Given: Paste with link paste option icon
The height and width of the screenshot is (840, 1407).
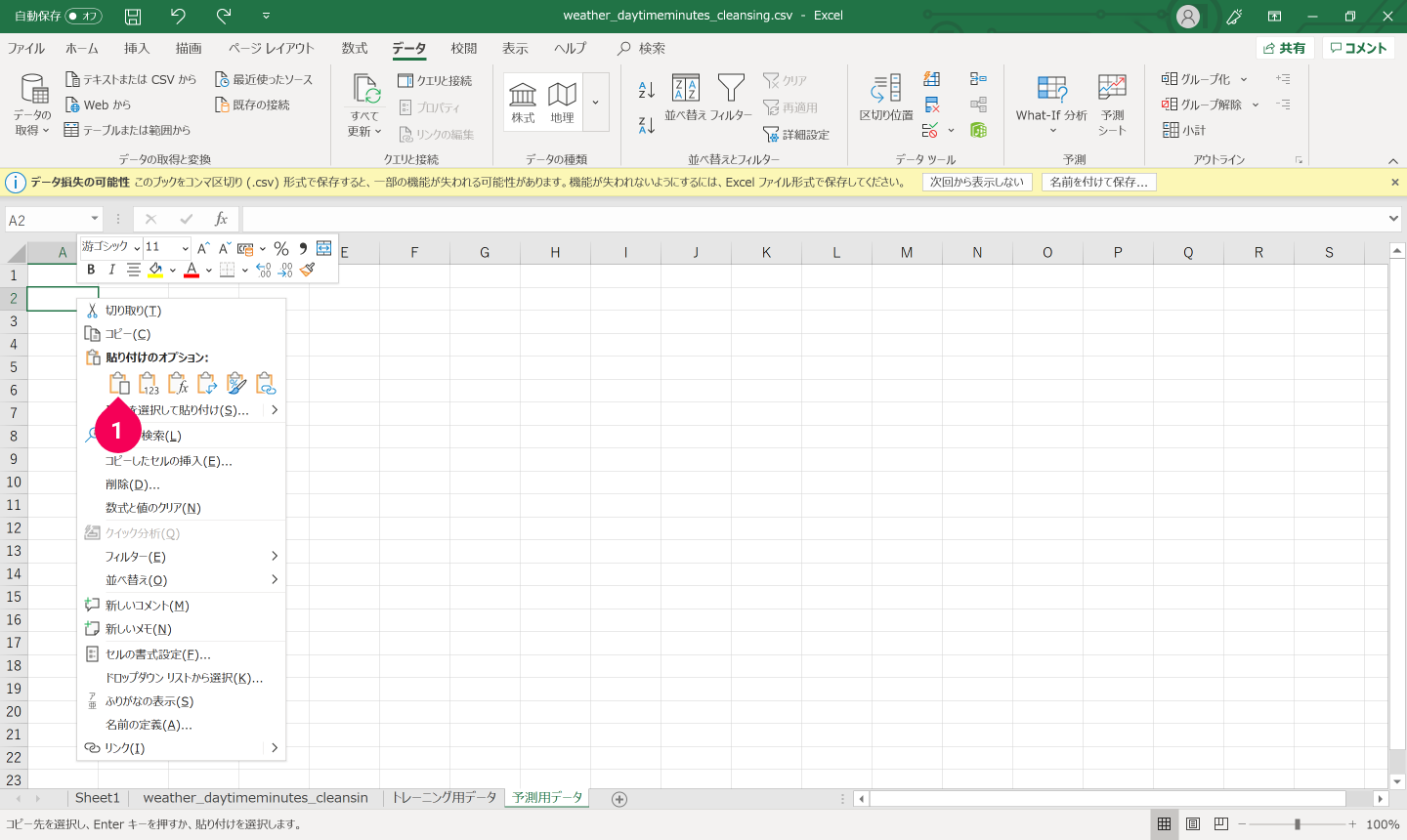Looking at the screenshot, I should click(x=265, y=383).
